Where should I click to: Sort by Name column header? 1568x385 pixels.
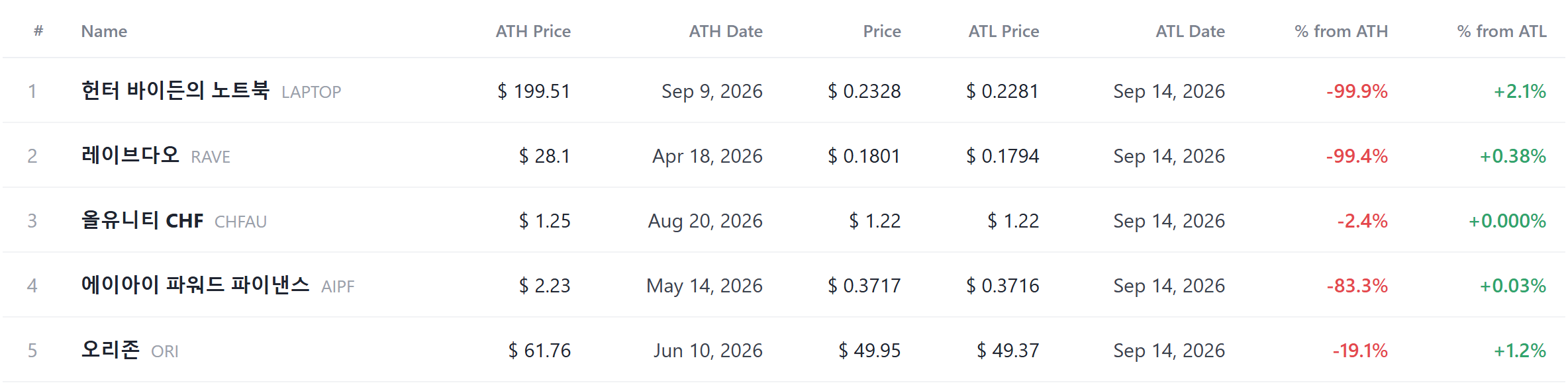coord(104,31)
